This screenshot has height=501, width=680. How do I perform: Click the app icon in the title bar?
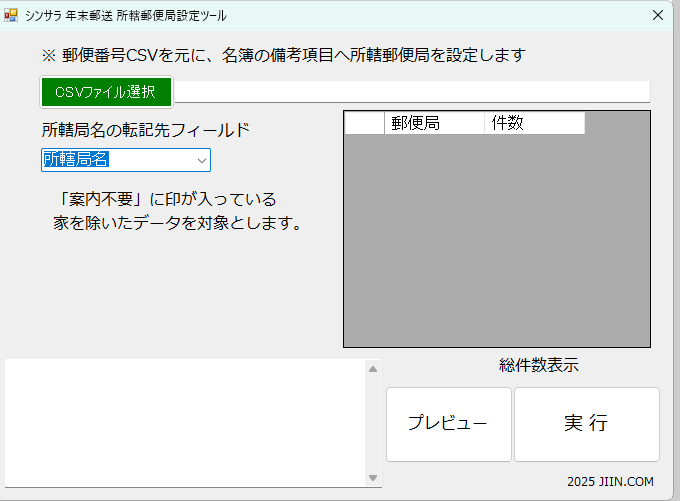coord(12,15)
